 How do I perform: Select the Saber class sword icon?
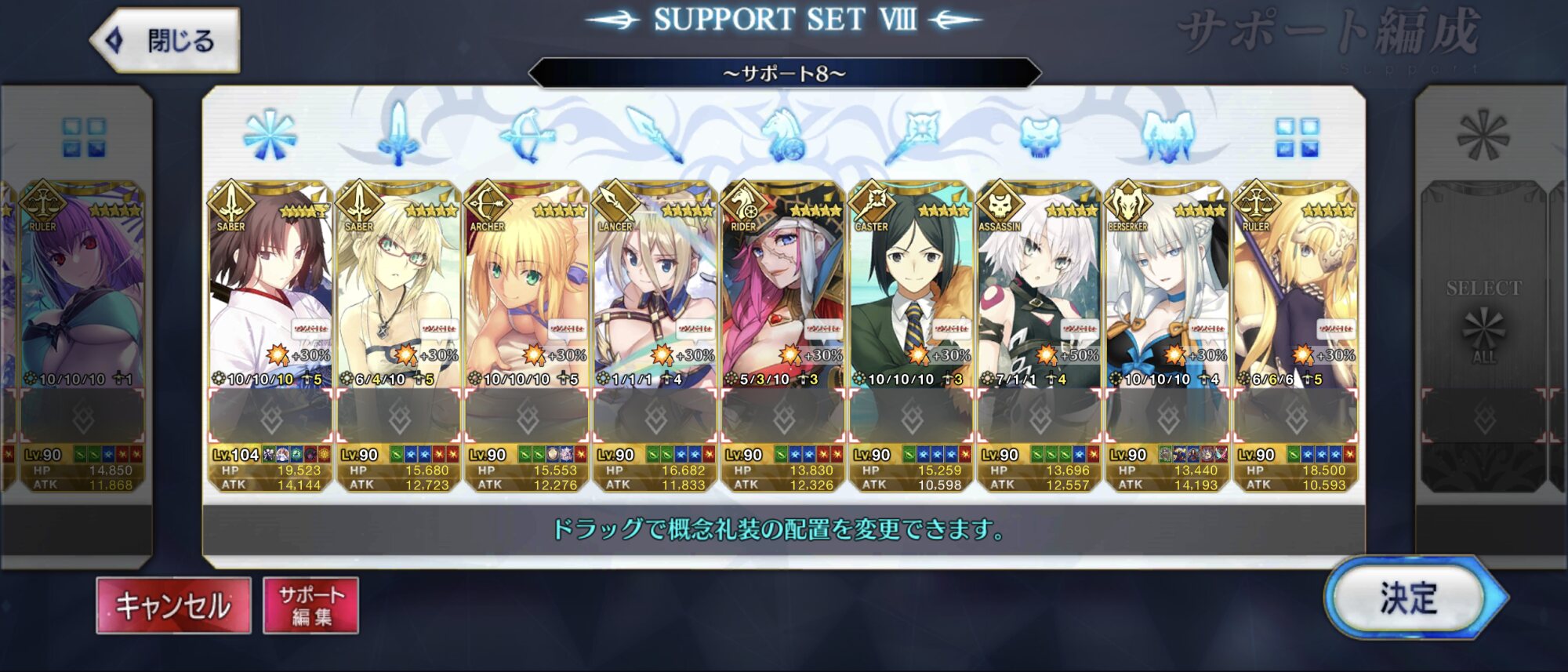tap(398, 133)
